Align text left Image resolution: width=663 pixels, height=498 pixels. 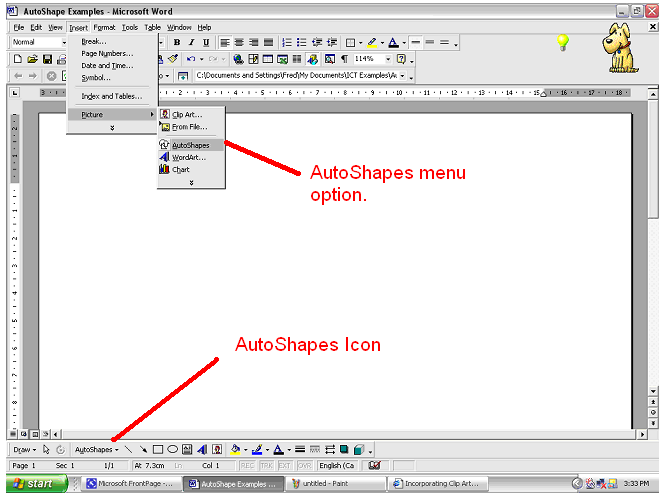(x=225, y=42)
